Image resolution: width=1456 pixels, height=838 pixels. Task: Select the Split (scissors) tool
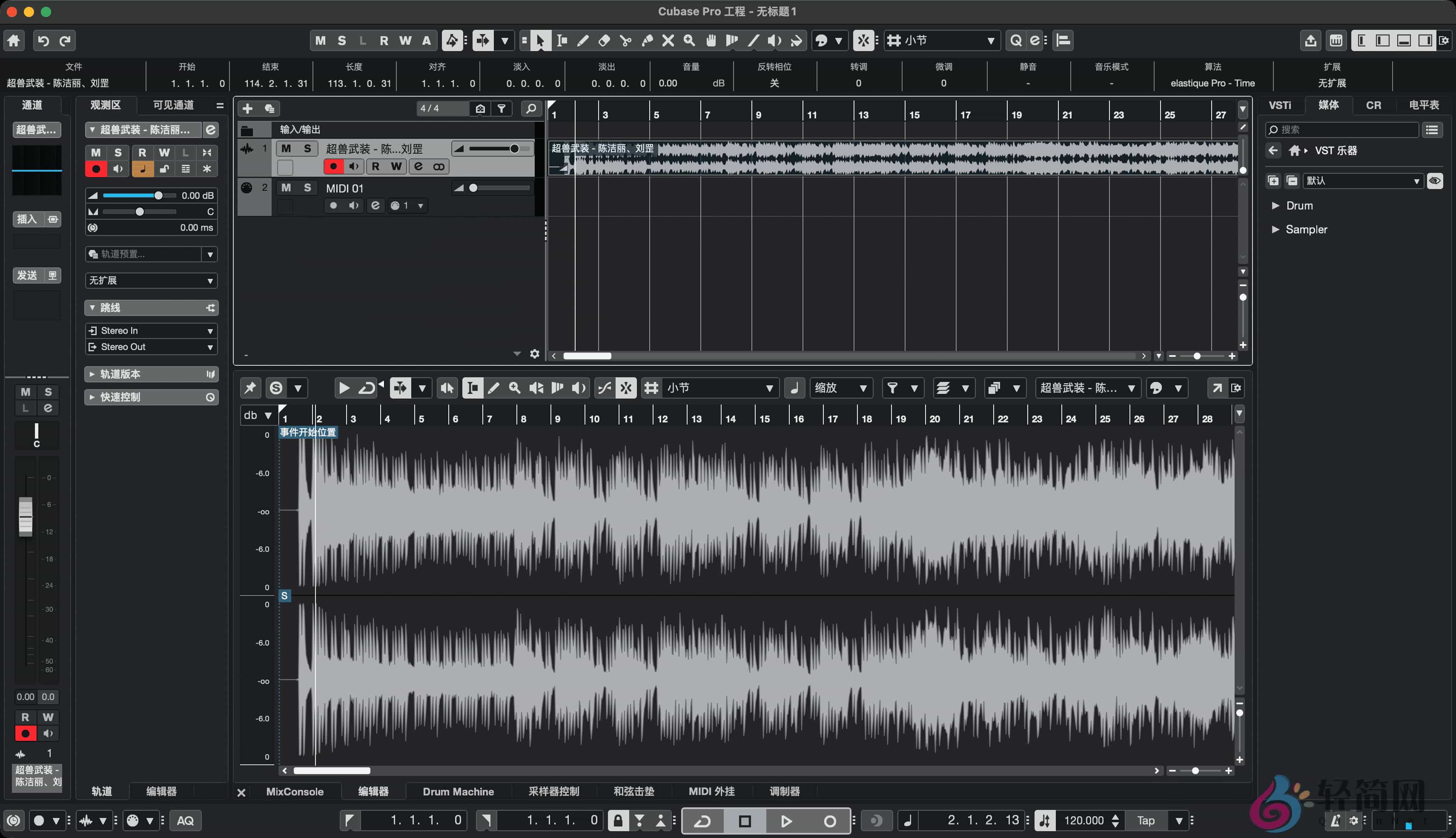click(626, 40)
